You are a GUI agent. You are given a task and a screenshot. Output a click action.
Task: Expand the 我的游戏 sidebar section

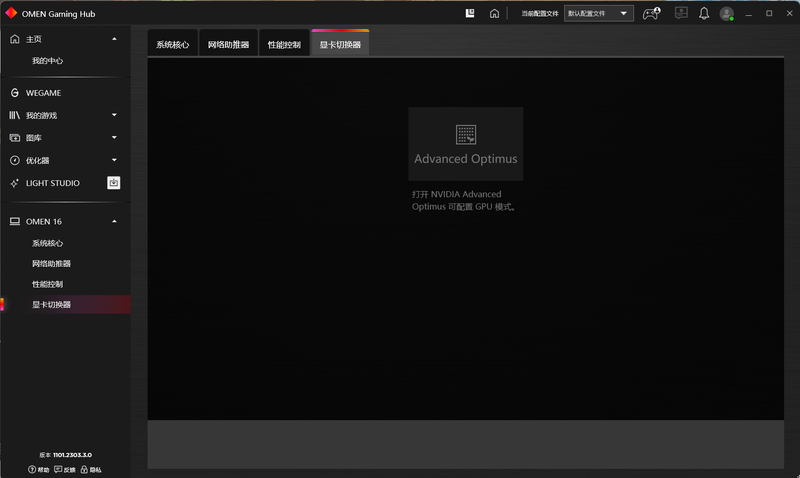coord(114,115)
